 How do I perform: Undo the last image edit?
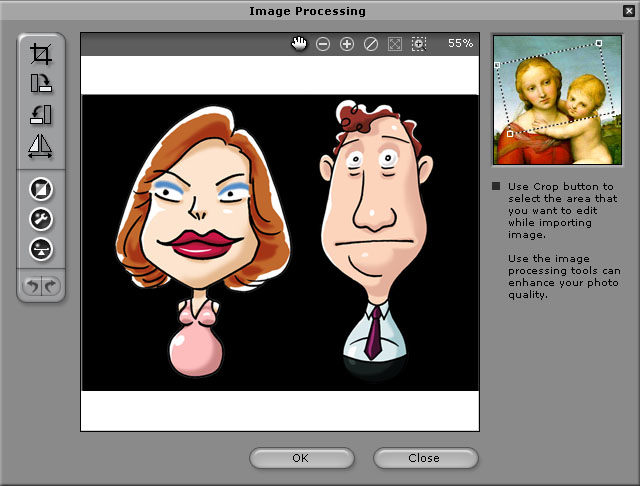click(x=32, y=286)
